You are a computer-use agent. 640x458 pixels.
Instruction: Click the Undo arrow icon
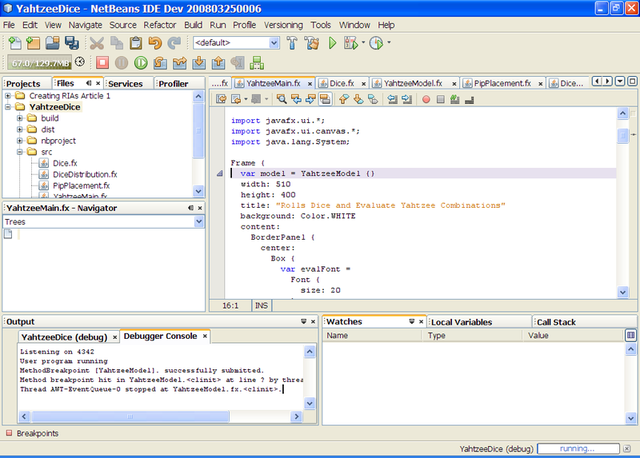pyautogui.click(x=155, y=43)
